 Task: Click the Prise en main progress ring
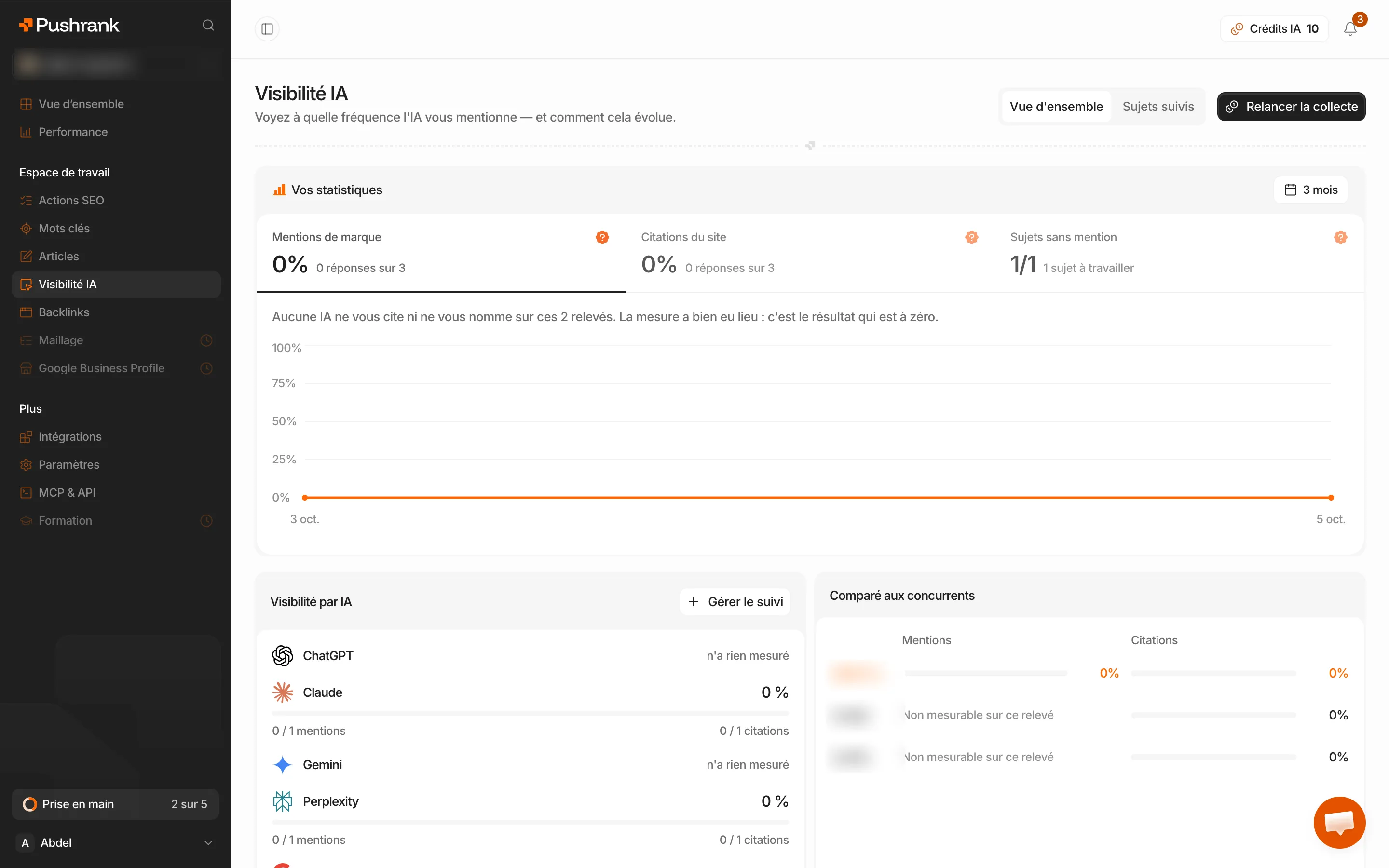(29, 804)
